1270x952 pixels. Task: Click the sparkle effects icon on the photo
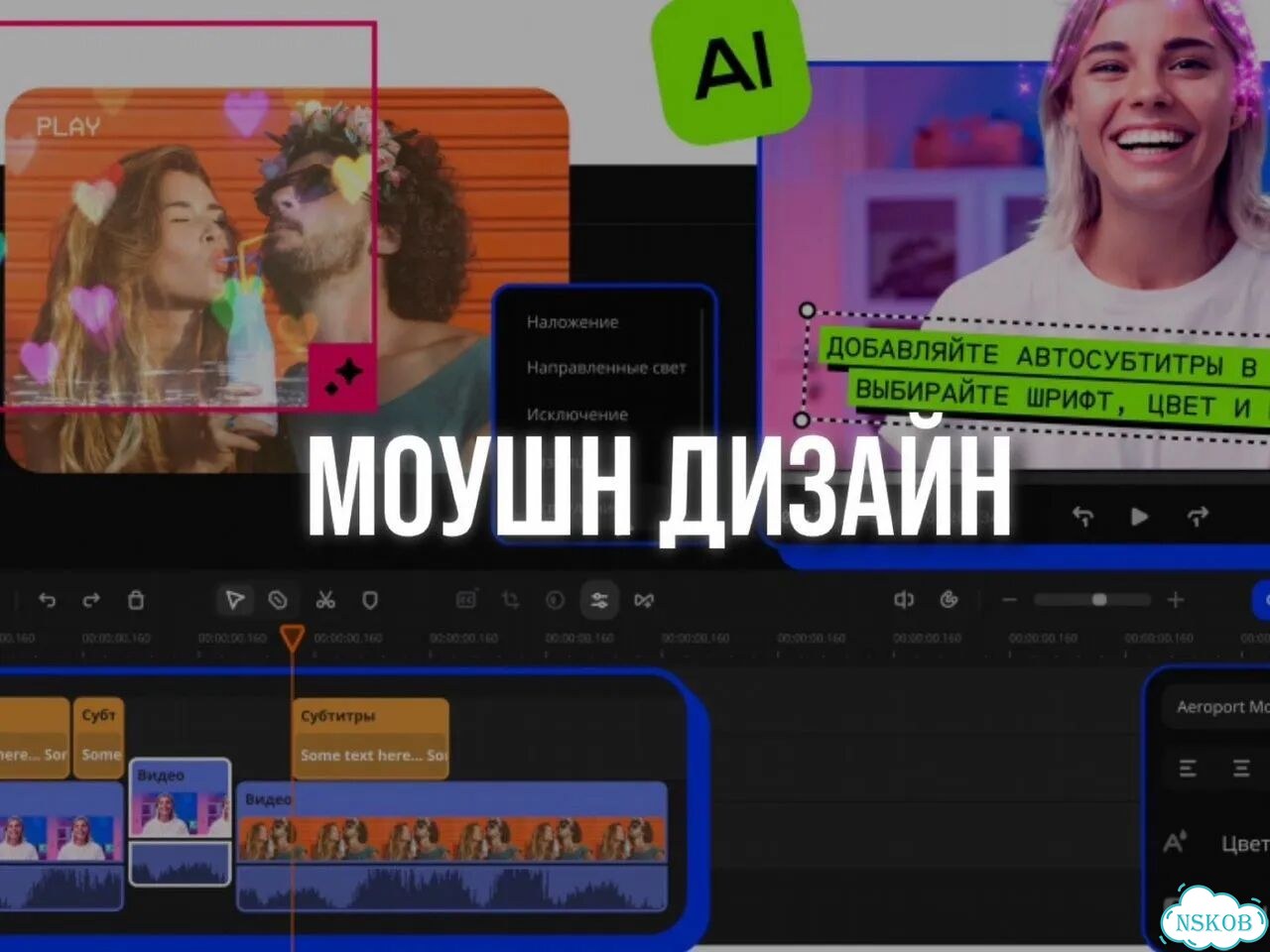[343, 377]
